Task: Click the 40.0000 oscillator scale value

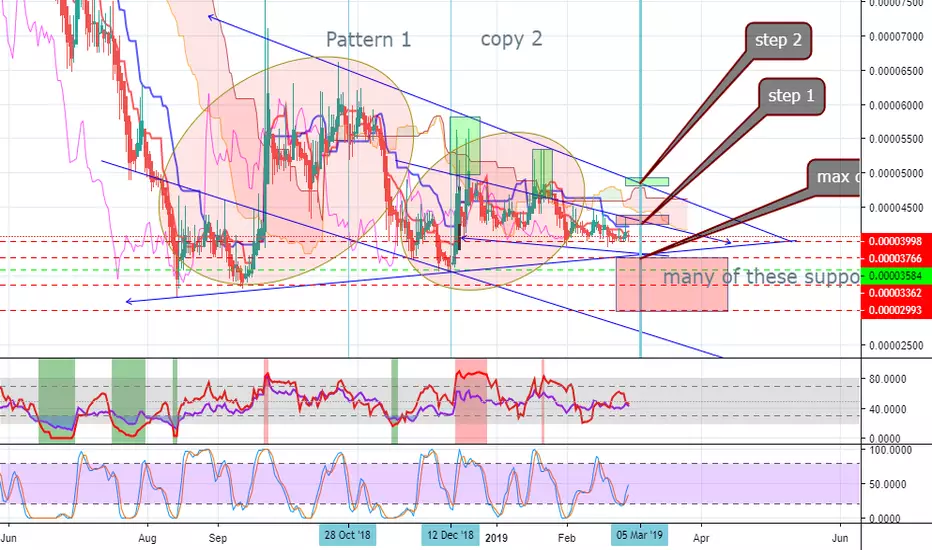Action: (887, 409)
